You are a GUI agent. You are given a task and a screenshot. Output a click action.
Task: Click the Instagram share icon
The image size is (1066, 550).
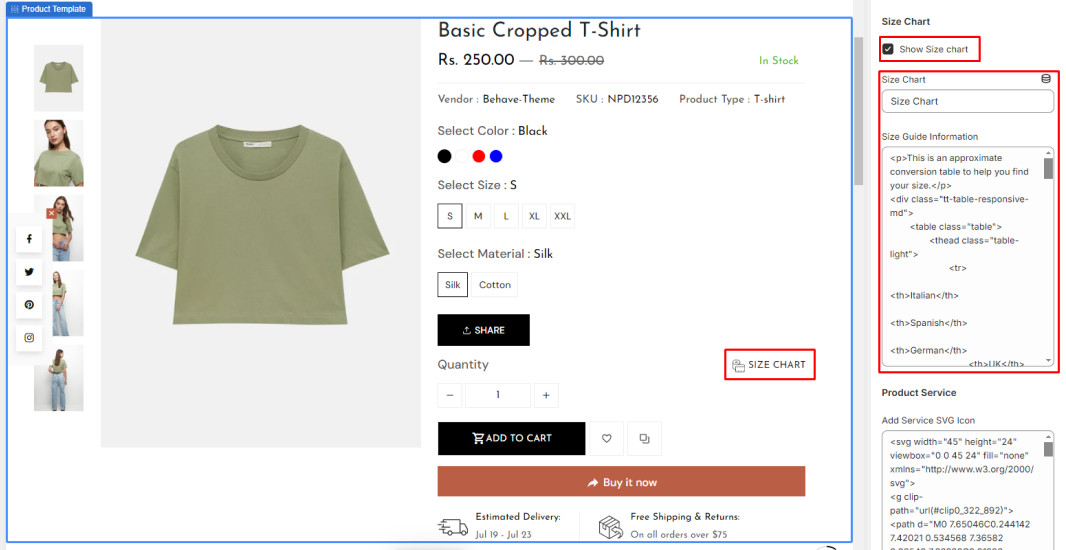[29, 338]
